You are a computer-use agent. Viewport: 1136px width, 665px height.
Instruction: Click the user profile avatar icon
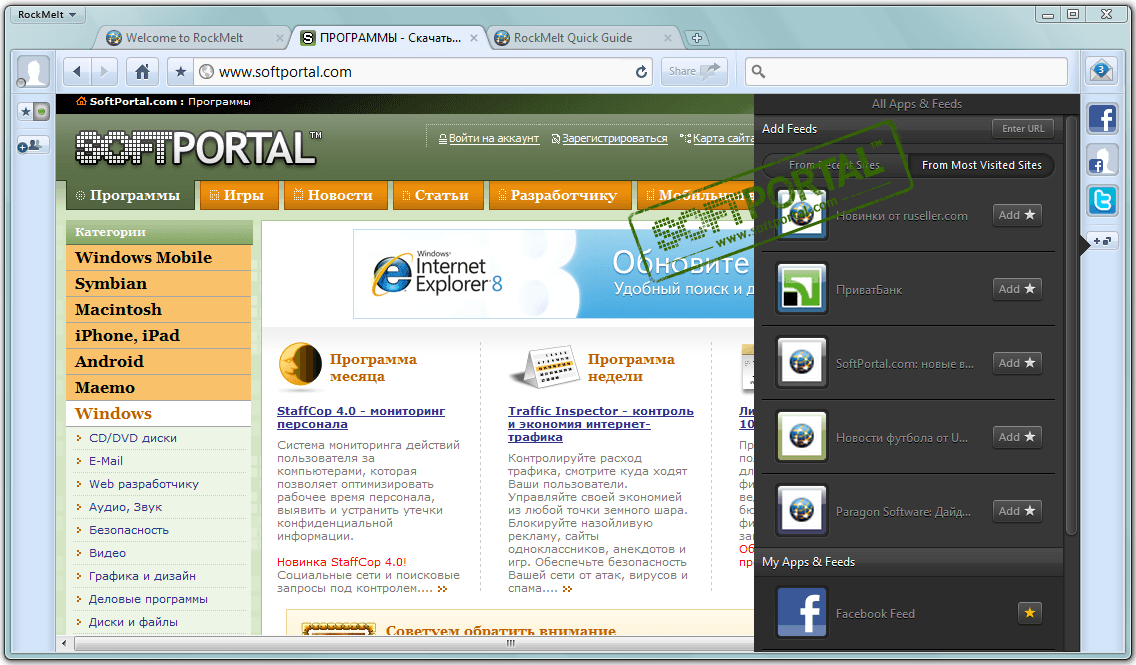[33, 71]
